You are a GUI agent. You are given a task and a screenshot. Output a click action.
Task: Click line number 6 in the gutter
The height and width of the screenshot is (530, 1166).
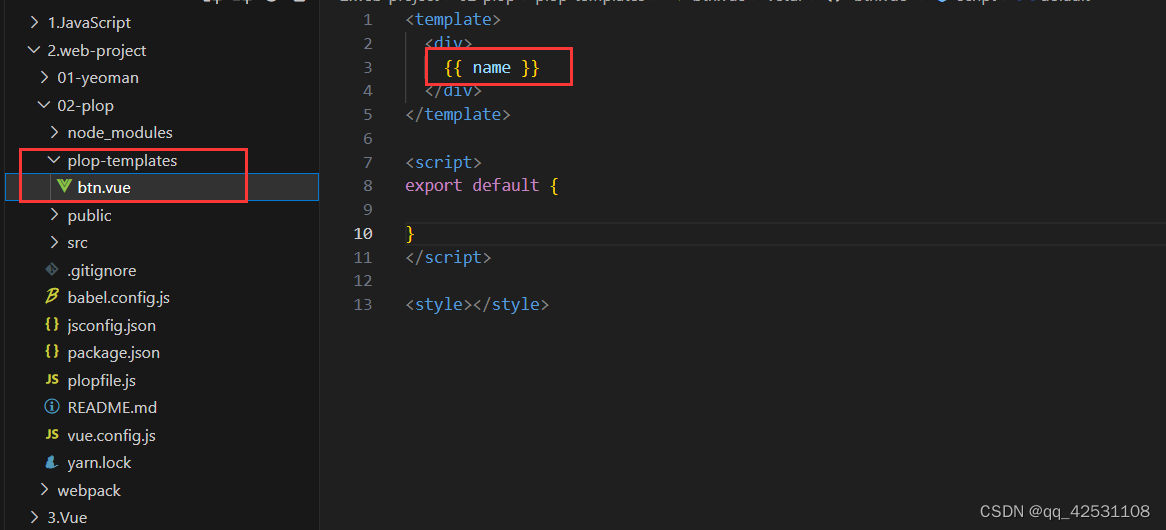(367, 138)
